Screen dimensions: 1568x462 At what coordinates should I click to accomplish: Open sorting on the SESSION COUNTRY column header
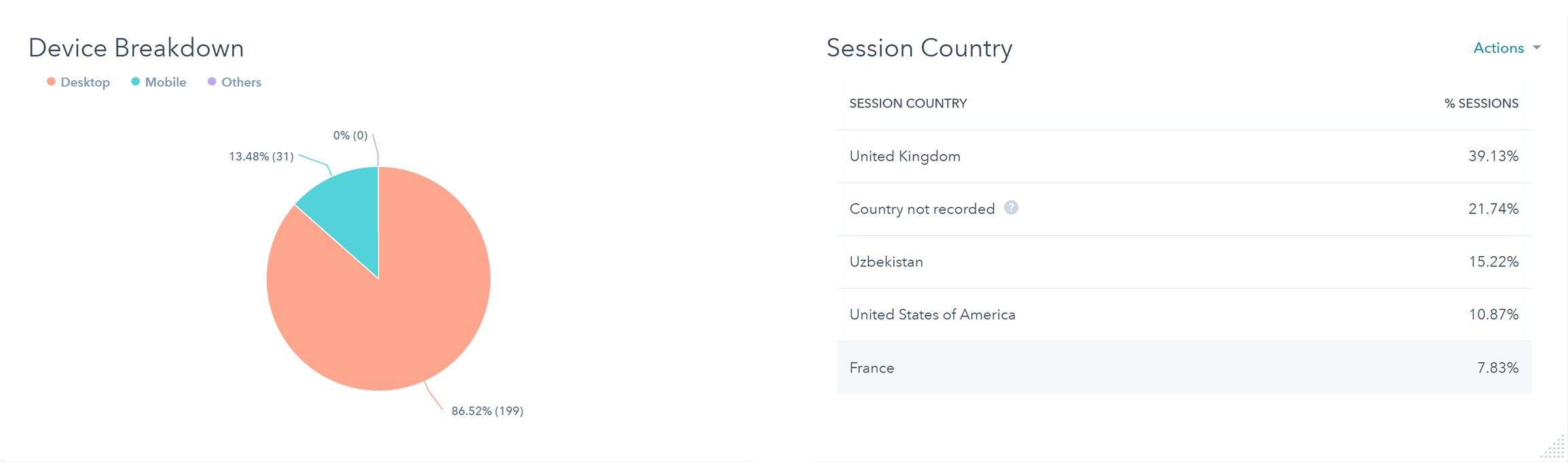(x=908, y=103)
